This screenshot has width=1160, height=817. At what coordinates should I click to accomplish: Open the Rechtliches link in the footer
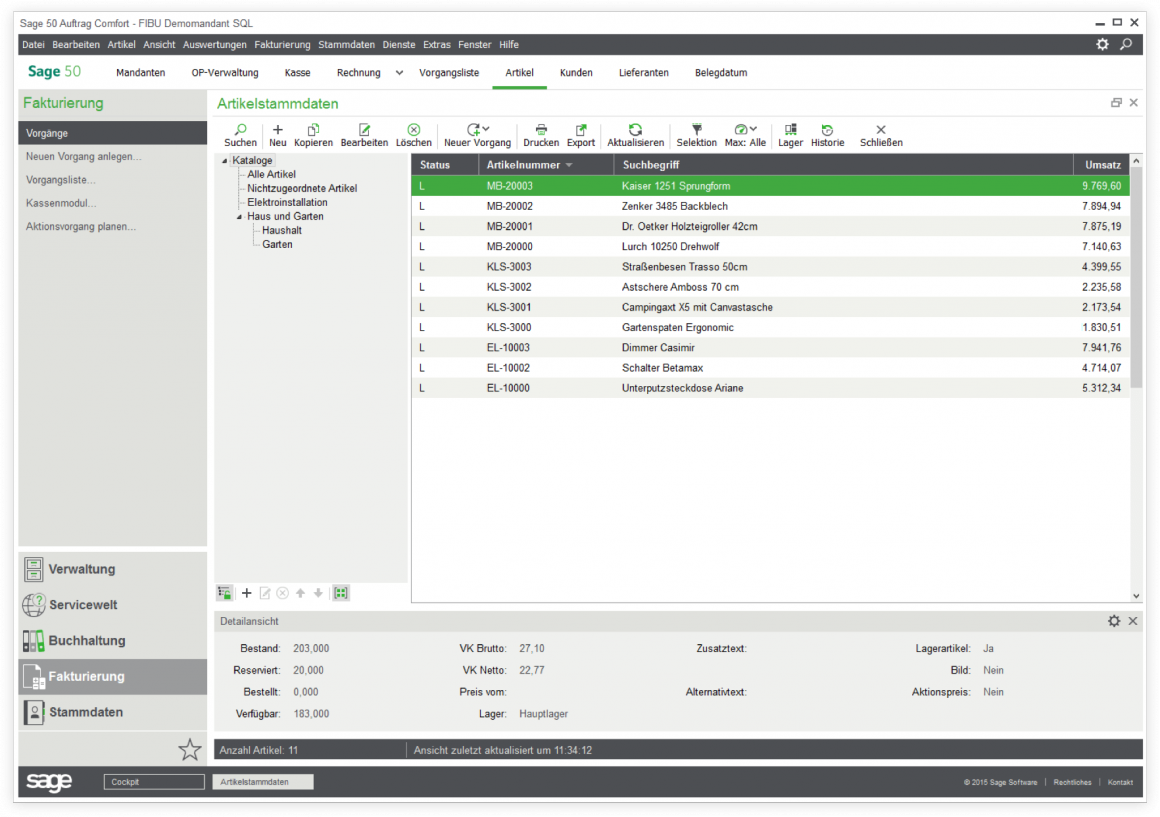pyautogui.click(x=1072, y=782)
